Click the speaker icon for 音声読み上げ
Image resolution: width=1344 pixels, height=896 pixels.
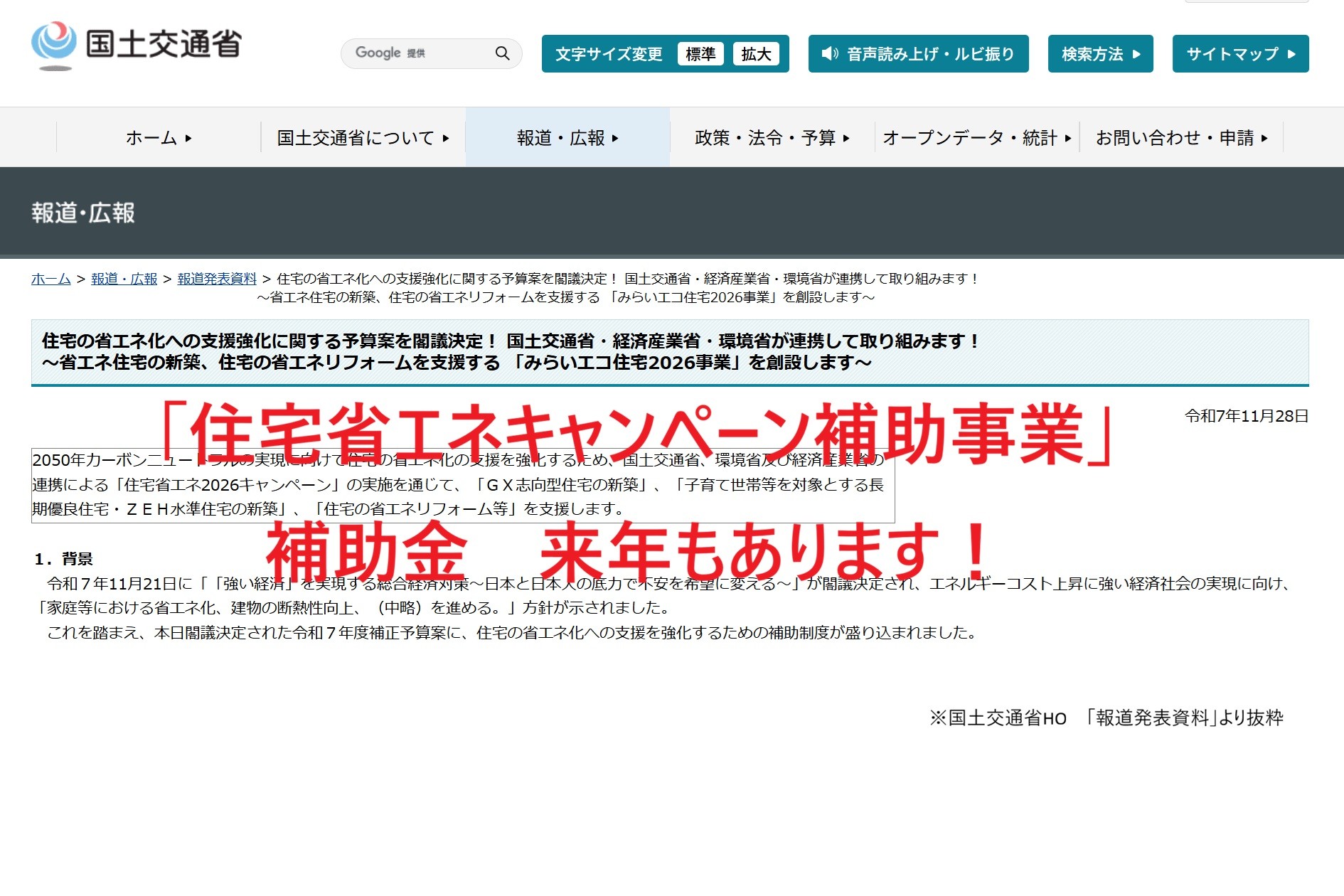[829, 54]
